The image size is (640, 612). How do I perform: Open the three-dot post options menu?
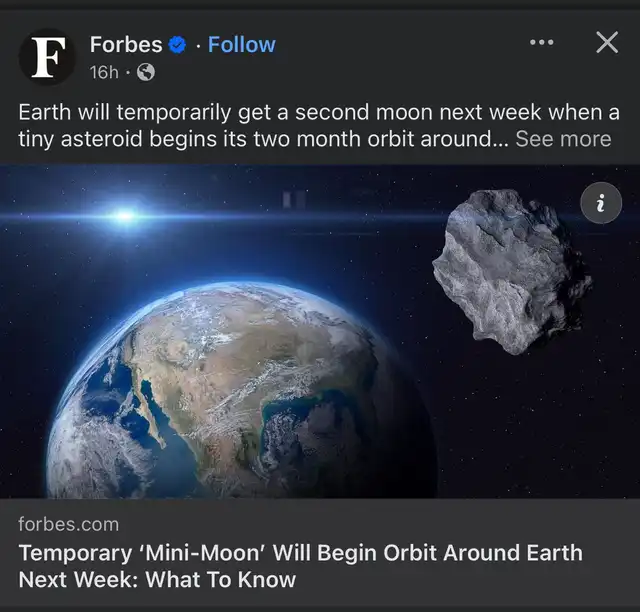point(541,42)
